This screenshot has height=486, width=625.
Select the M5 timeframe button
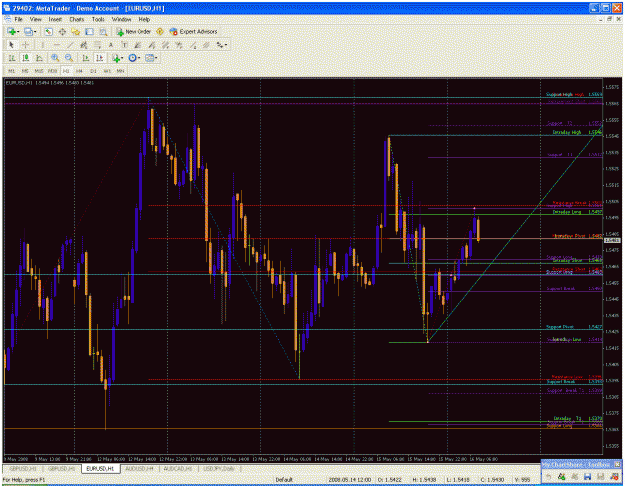tap(25, 71)
